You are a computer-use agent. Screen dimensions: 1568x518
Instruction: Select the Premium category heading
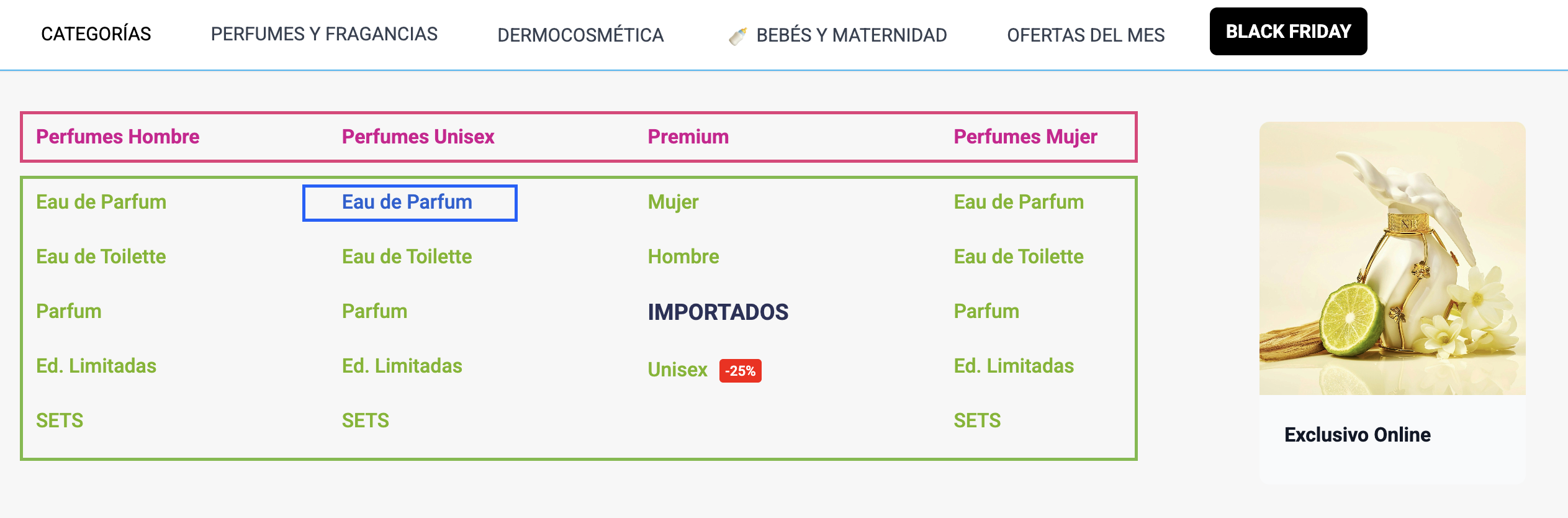click(688, 137)
